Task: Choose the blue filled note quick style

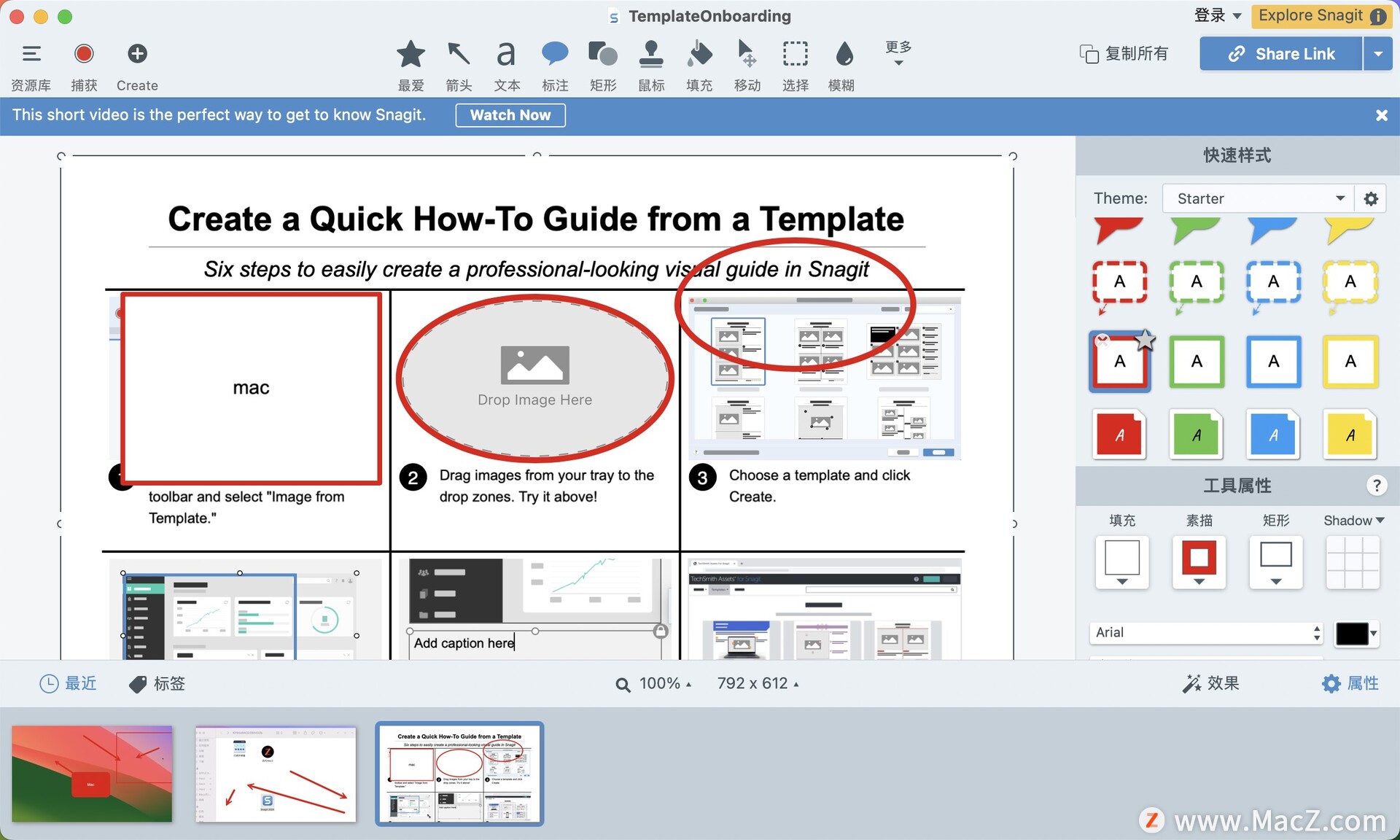Action: pyautogui.click(x=1273, y=435)
